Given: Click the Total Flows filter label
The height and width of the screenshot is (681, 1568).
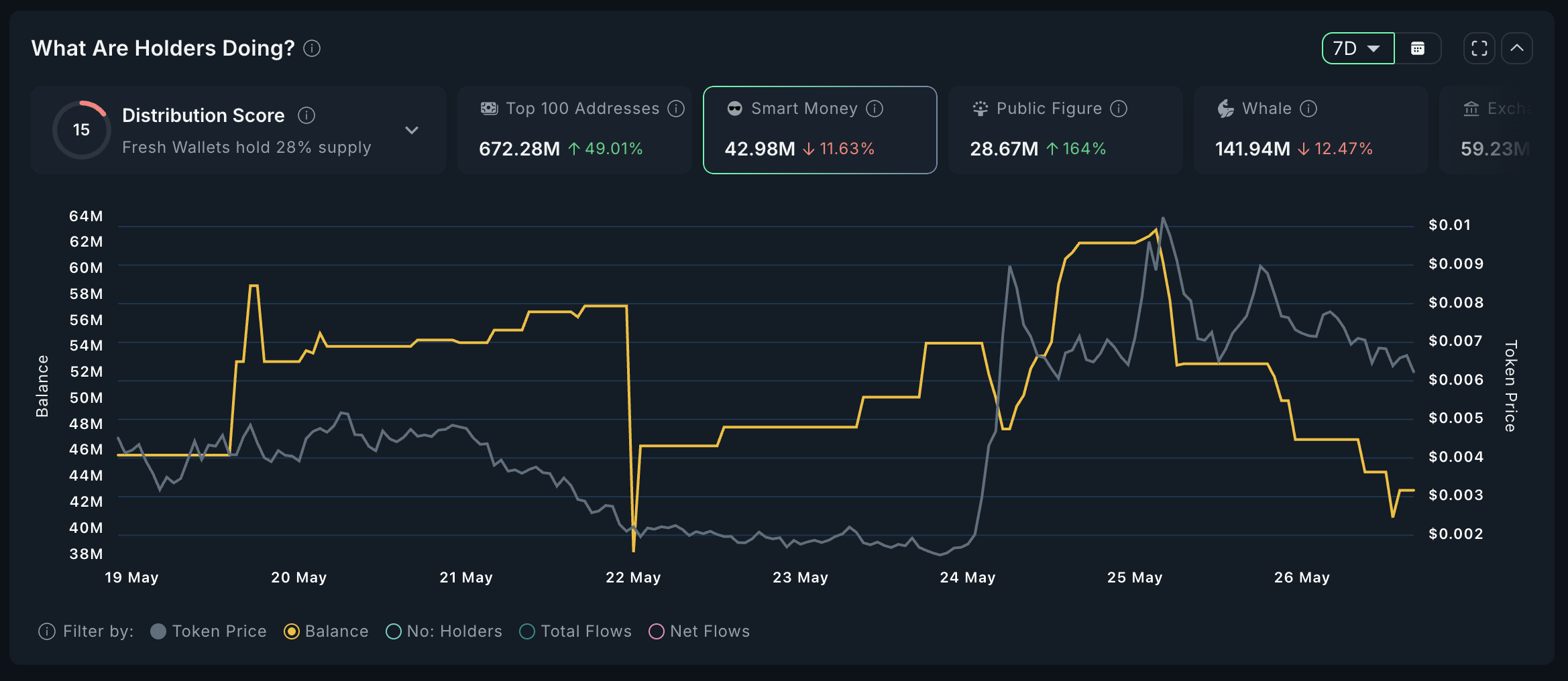Looking at the screenshot, I should 585,631.
